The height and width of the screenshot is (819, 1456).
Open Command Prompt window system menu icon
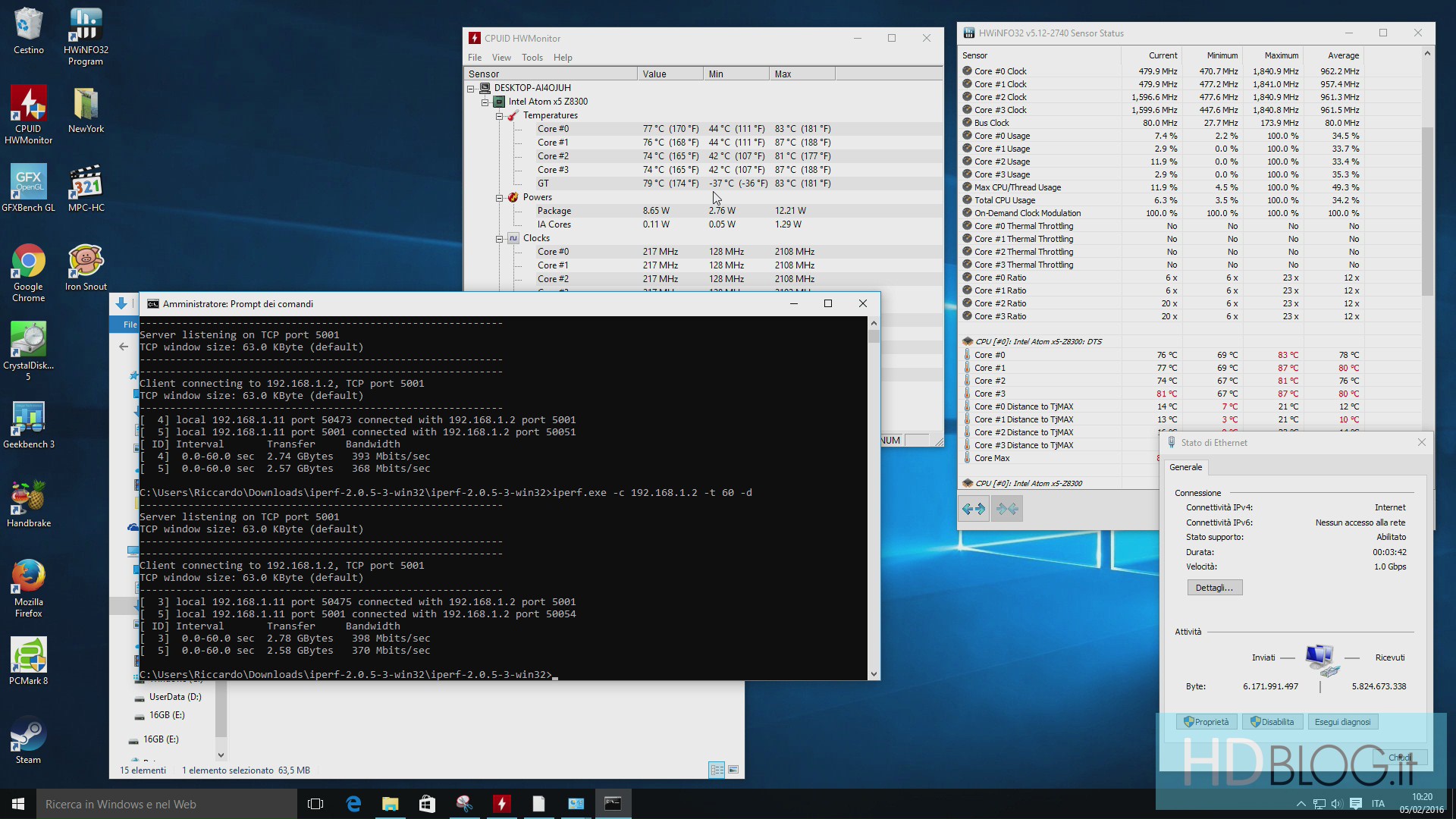pos(152,304)
